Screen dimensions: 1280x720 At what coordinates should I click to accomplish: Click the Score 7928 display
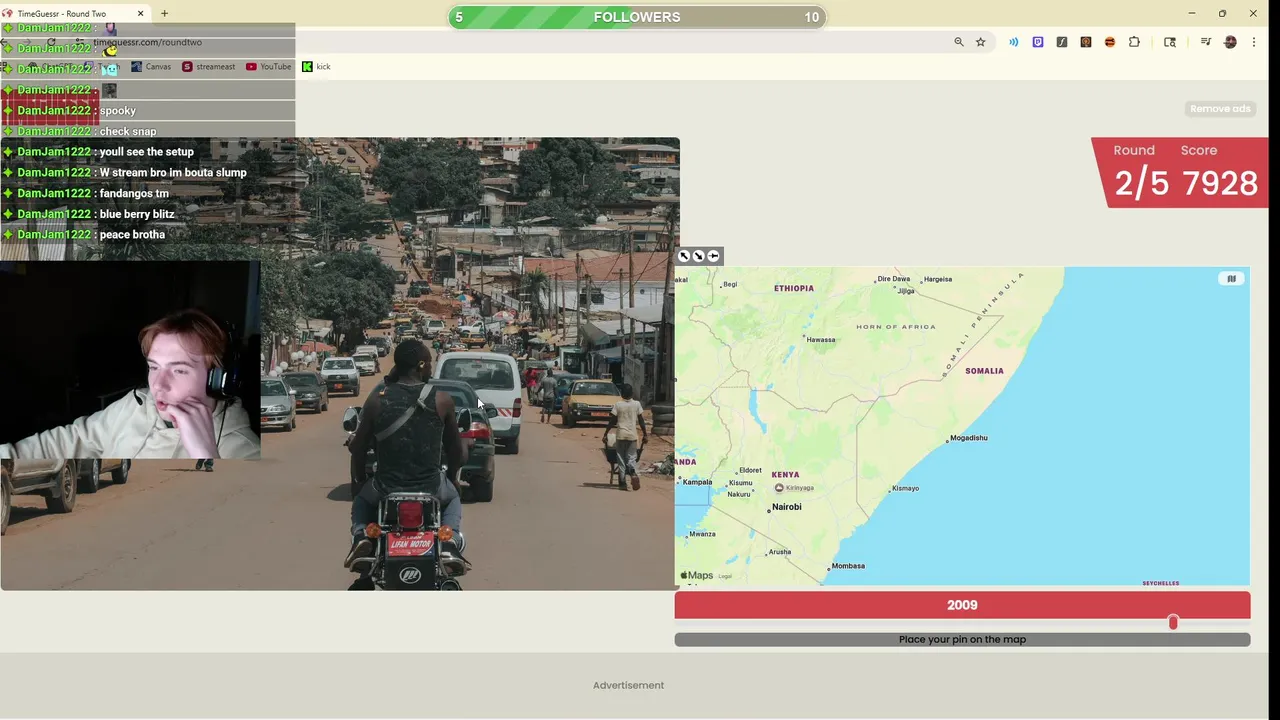[1219, 172]
